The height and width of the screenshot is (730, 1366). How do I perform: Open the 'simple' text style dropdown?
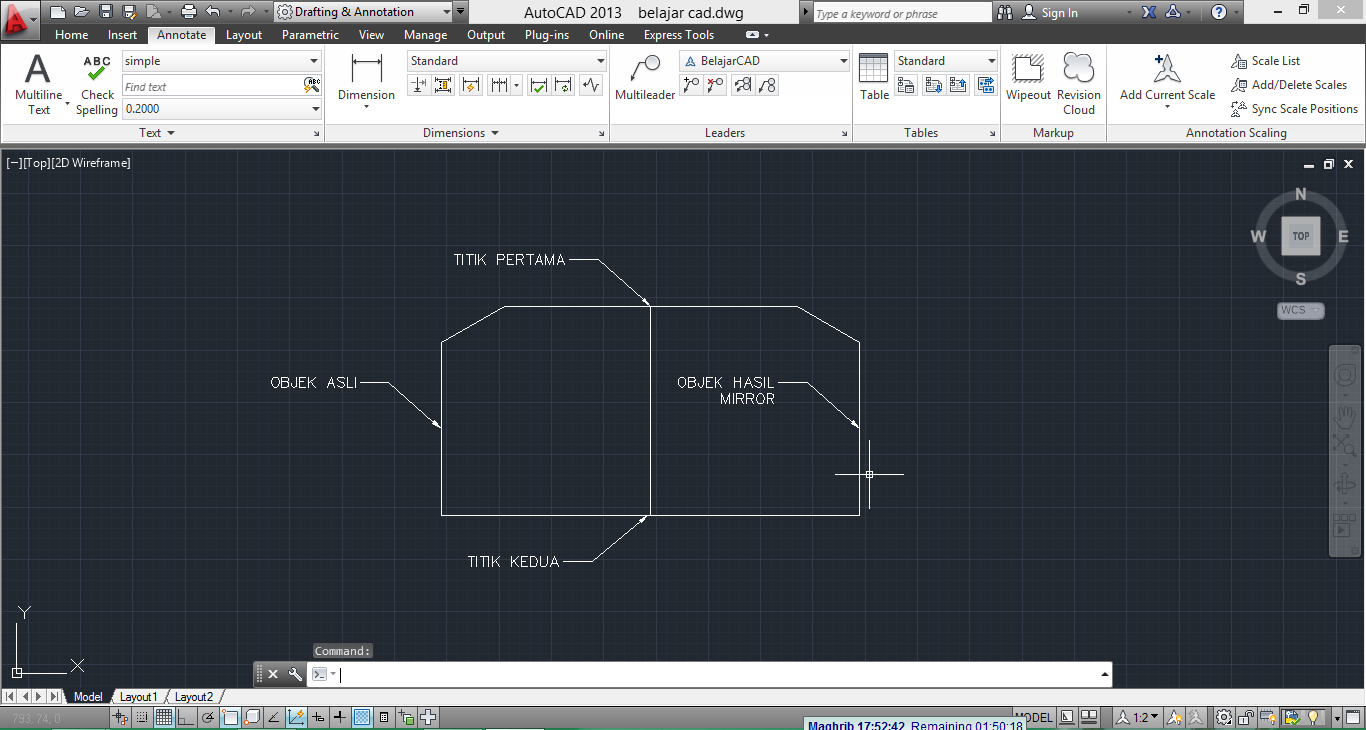point(313,60)
